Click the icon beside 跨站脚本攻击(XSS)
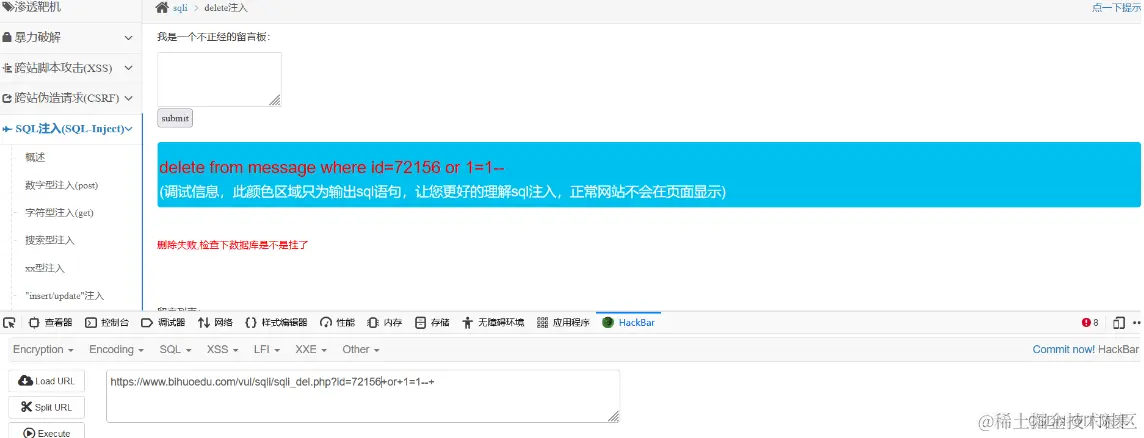This screenshot has height=438, width=1144. click(7, 68)
